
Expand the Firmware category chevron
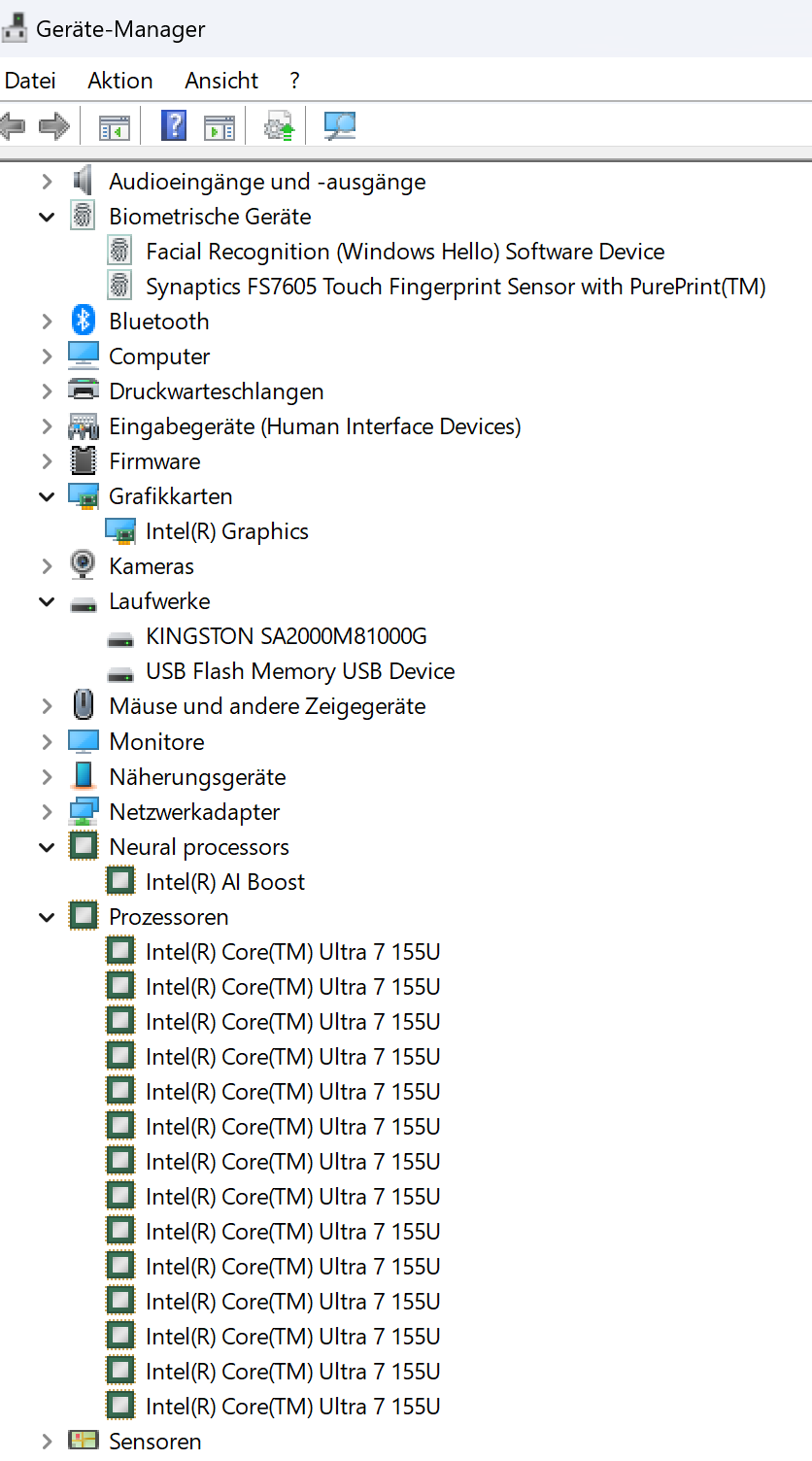(x=47, y=460)
